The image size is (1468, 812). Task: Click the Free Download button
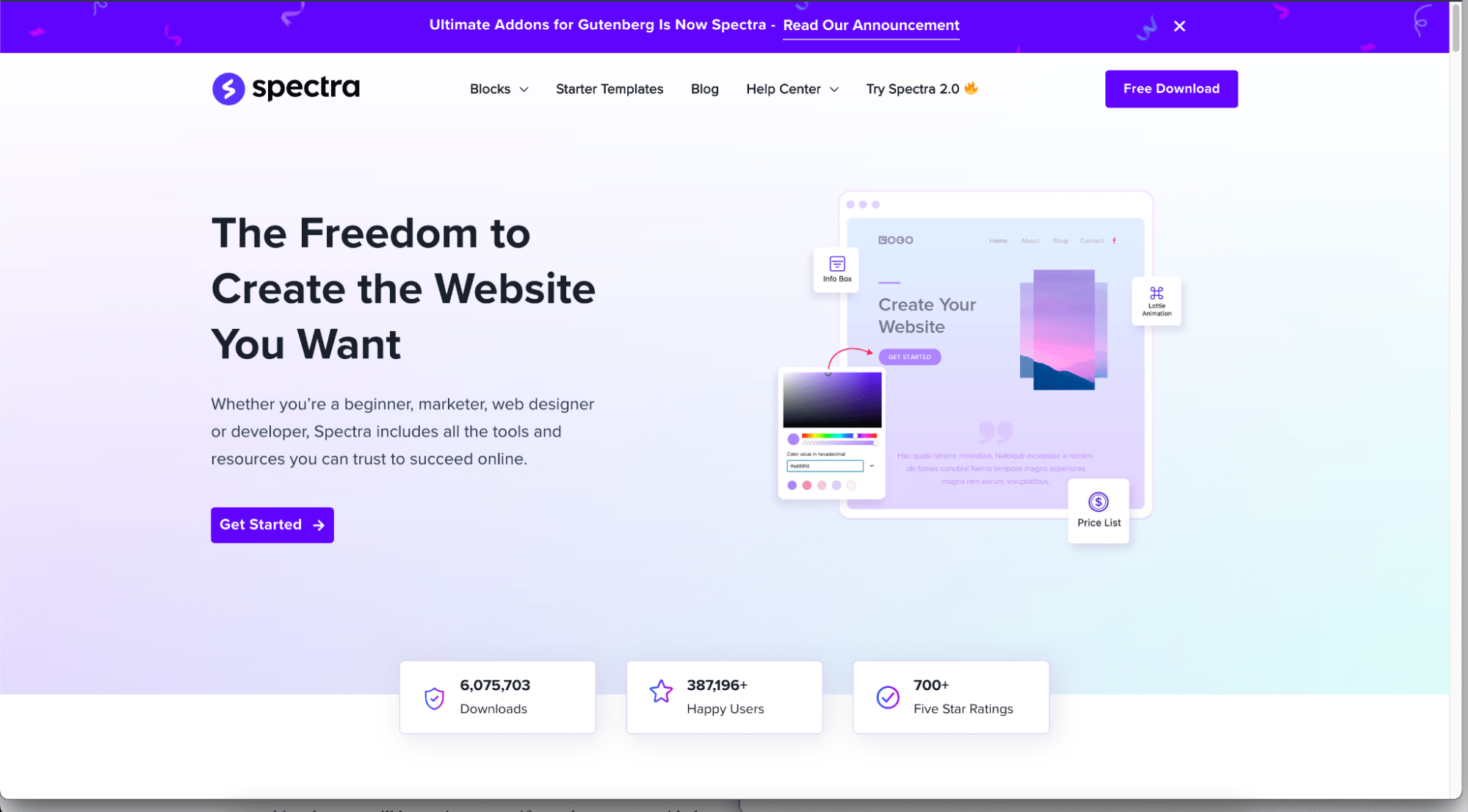click(1171, 89)
